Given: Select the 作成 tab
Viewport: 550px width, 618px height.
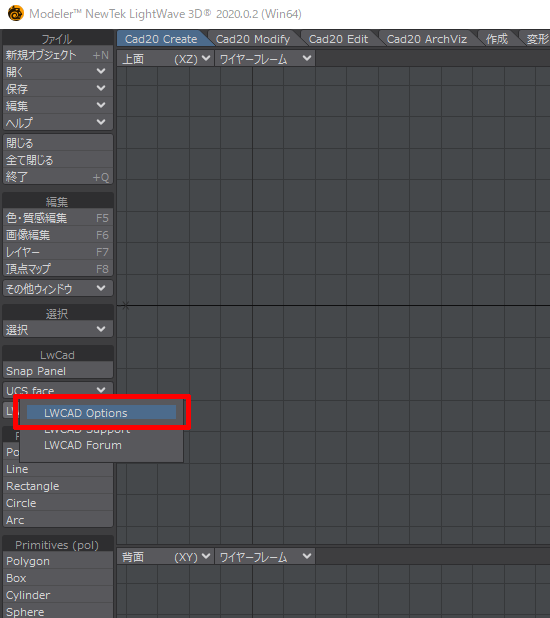Looking at the screenshot, I should (x=497, y=39).
